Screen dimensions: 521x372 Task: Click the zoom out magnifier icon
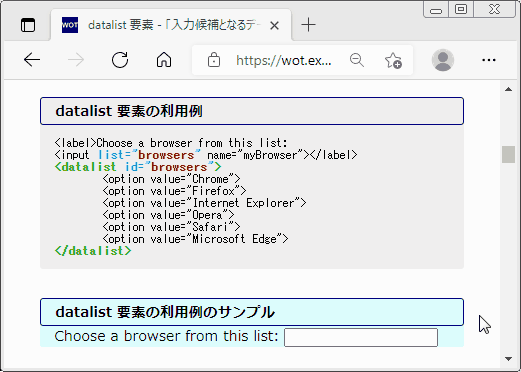pyautogui.click(x=357, y=60)
